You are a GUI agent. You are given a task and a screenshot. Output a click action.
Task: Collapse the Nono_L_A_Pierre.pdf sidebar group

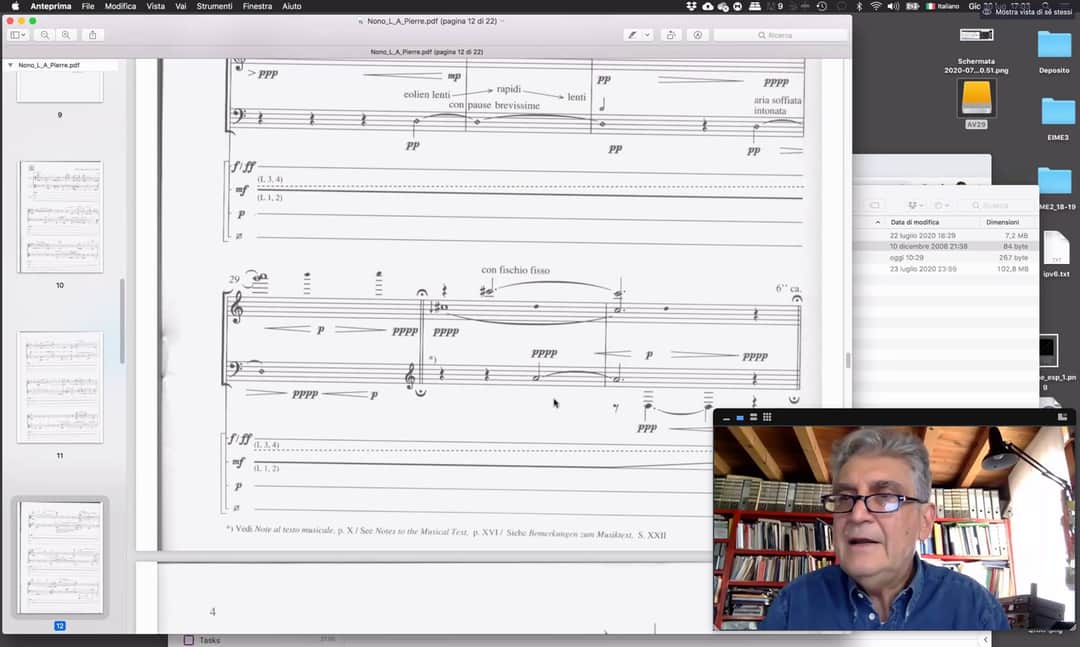point(10,65)
